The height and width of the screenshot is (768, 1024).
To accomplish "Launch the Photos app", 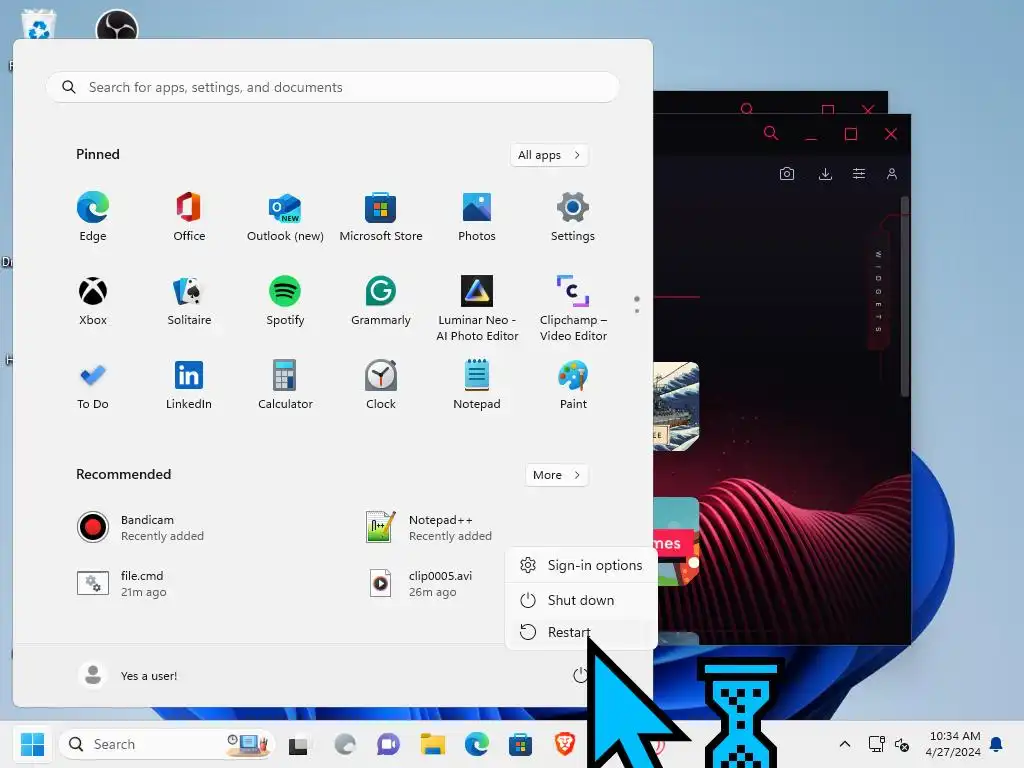I will 477,217.
